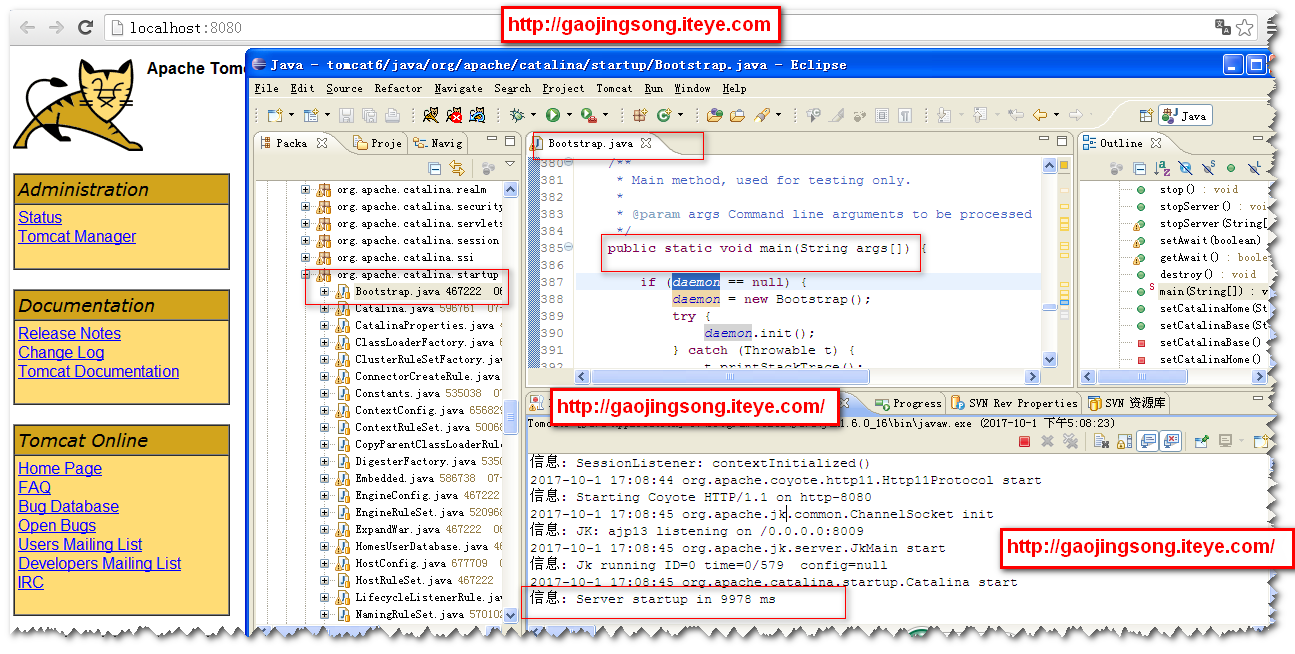Image resolution: width=1295 pixels, height=654 pixels.
Task: Toggle Hide Non-Public Members in Outline
Action: click(x=1231, y=168)
